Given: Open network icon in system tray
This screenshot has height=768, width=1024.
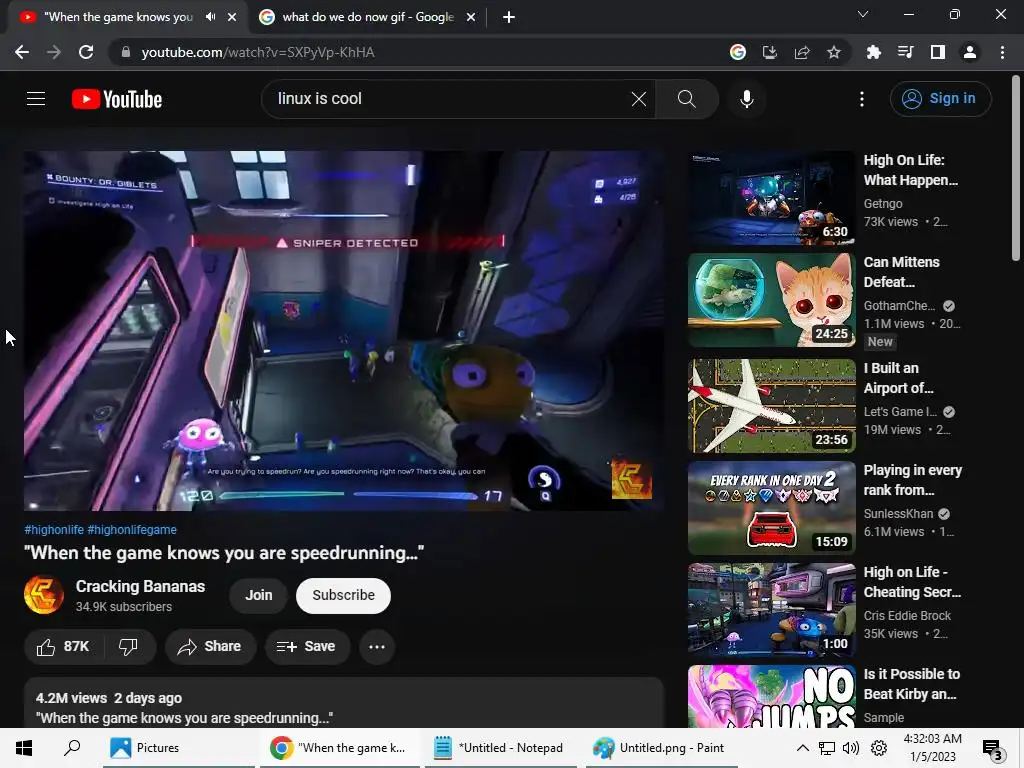Looking at the screenshot, I should tap(827, 748).
